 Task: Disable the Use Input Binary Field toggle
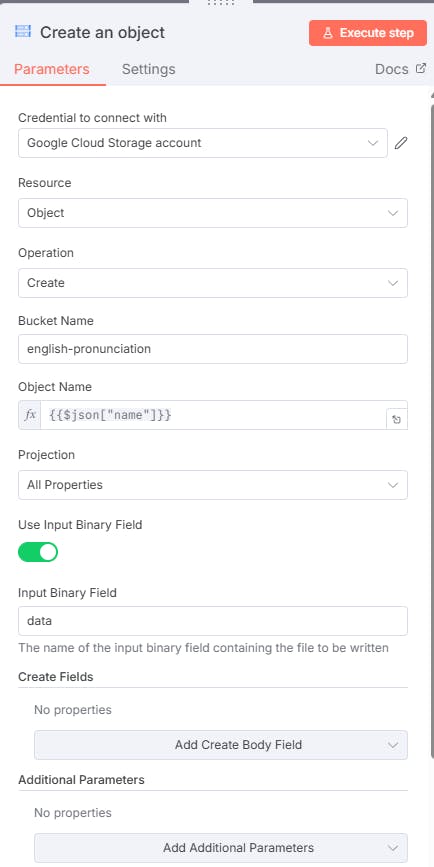pos(38,552)
